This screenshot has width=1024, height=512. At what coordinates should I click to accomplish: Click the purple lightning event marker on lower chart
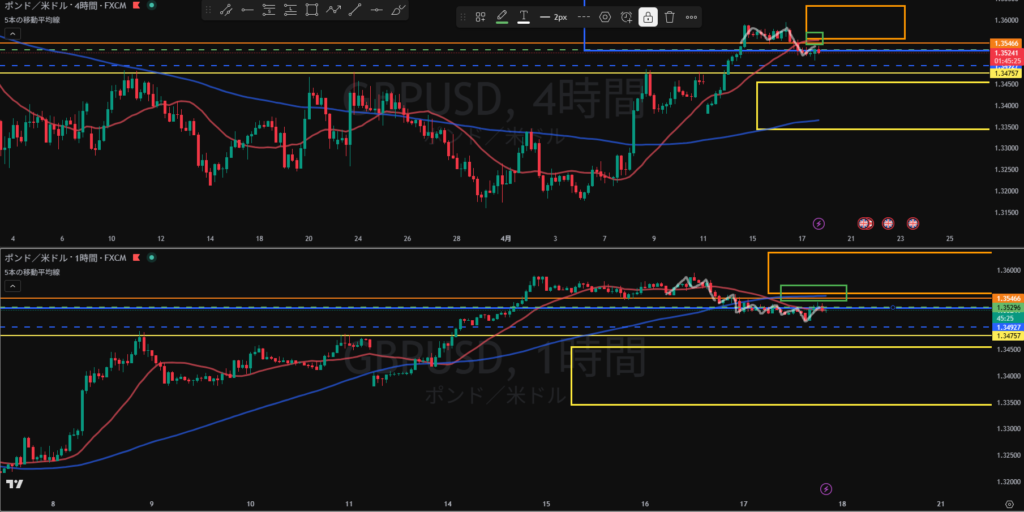pyautogui.click(x=825, y=488)
